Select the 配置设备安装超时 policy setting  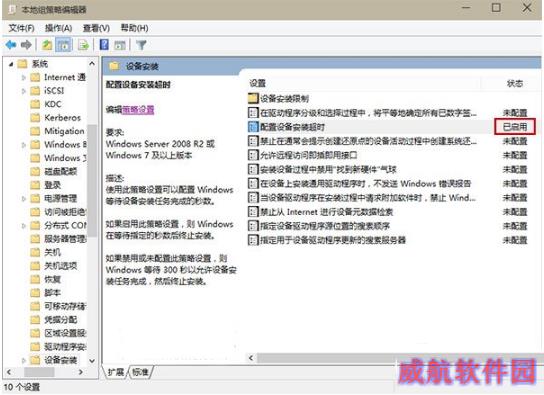pos(388,127)
